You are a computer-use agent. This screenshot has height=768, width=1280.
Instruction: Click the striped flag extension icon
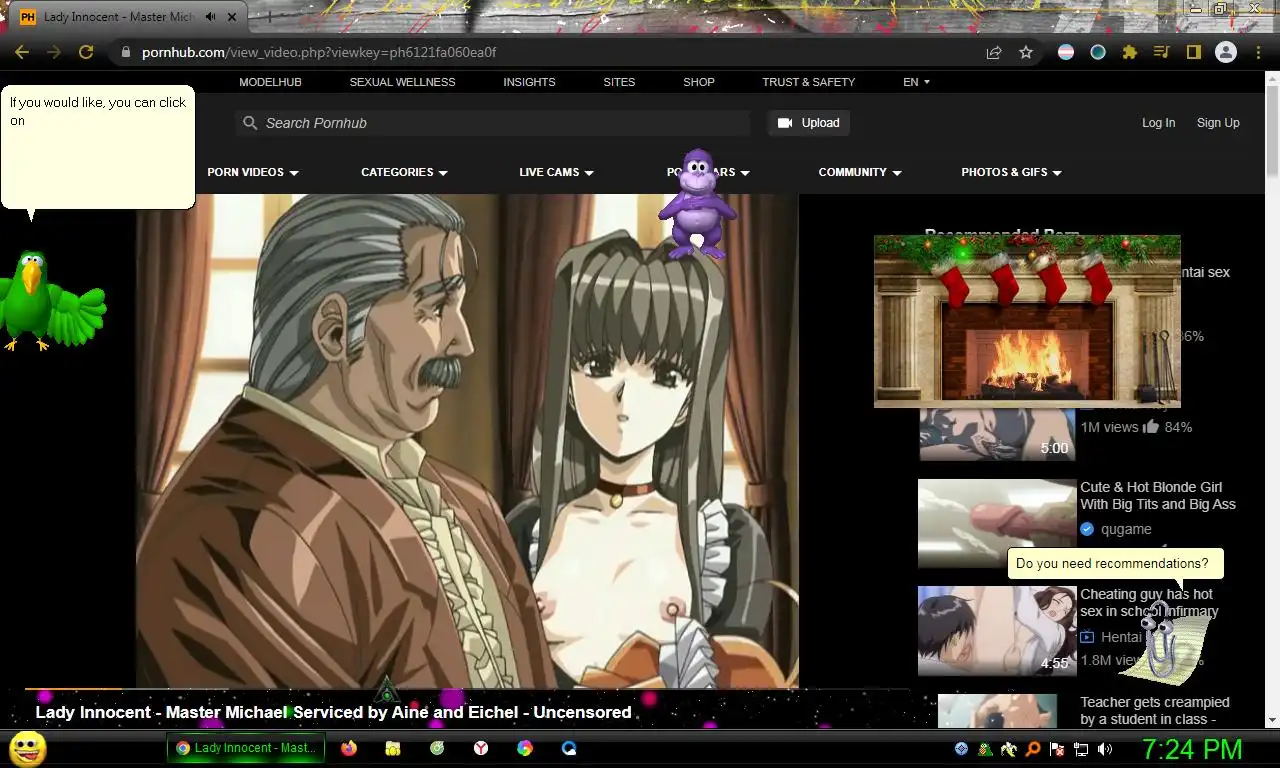coord(1066,52)
